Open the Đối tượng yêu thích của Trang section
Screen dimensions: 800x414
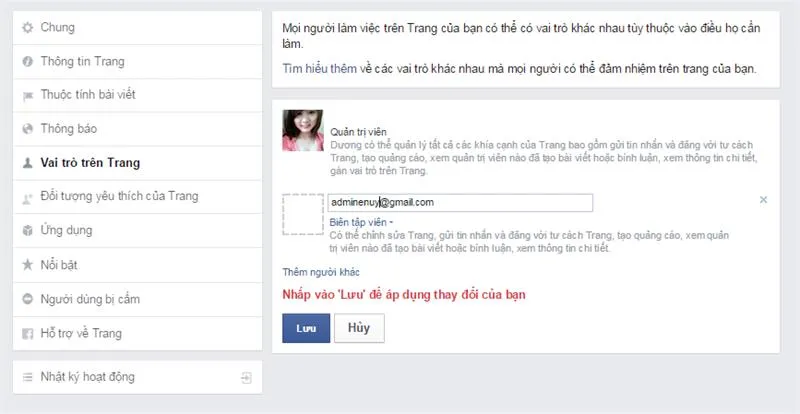click(118, 197)
